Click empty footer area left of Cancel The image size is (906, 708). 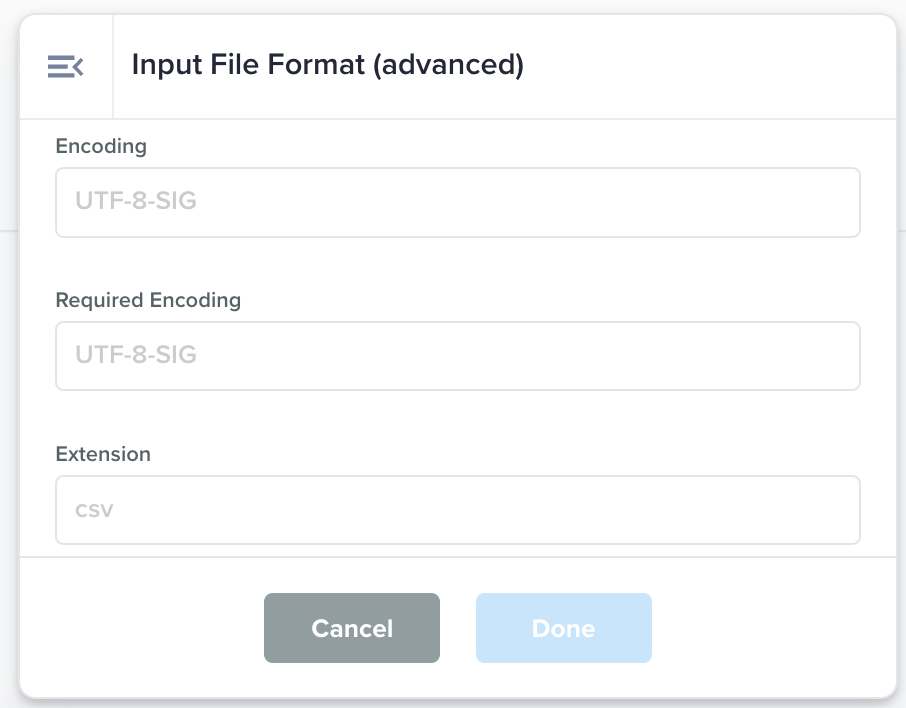point(140,628)
